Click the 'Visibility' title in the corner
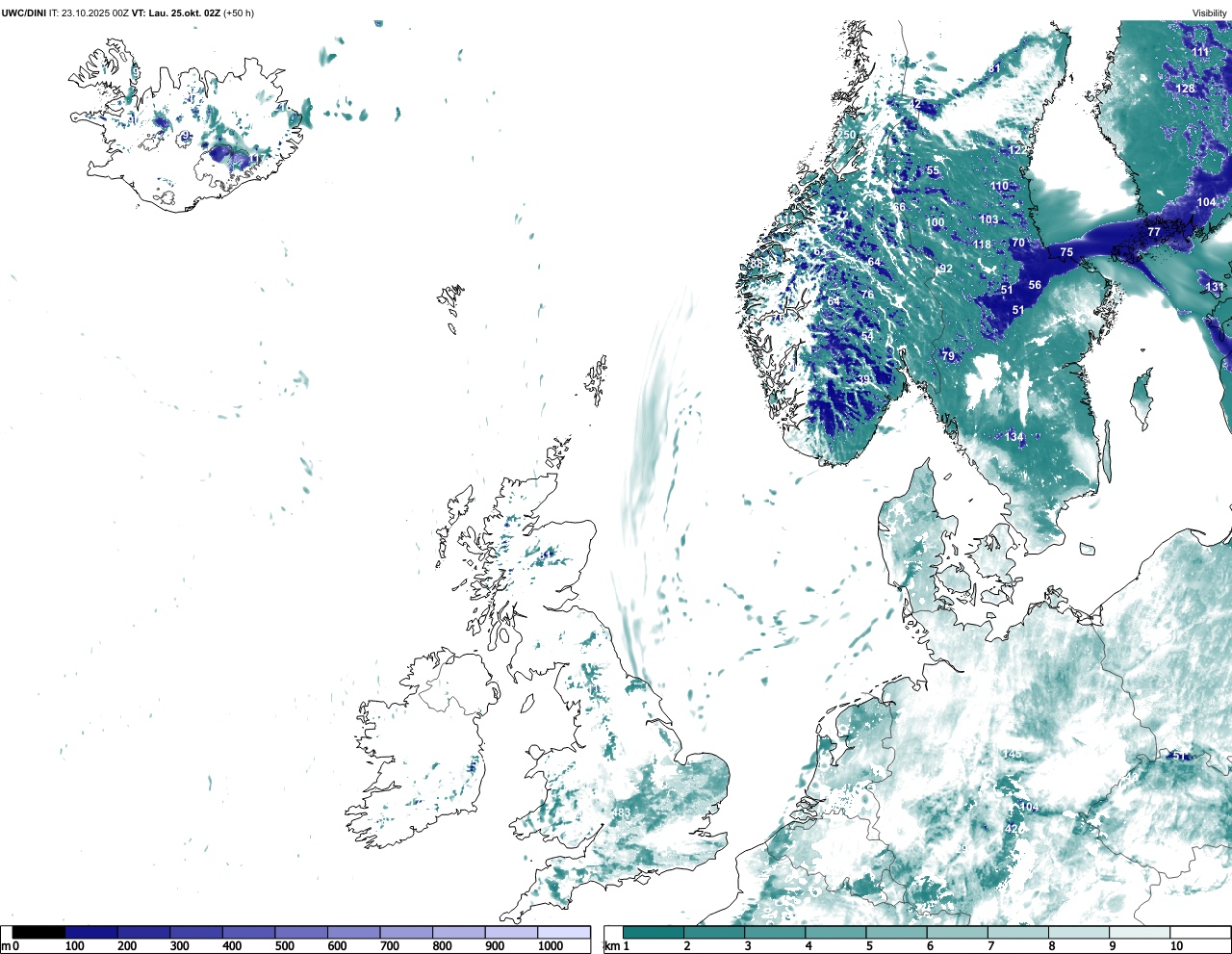The height and width of the screenshot is (954, 1232). click(x=1210, y=13)
